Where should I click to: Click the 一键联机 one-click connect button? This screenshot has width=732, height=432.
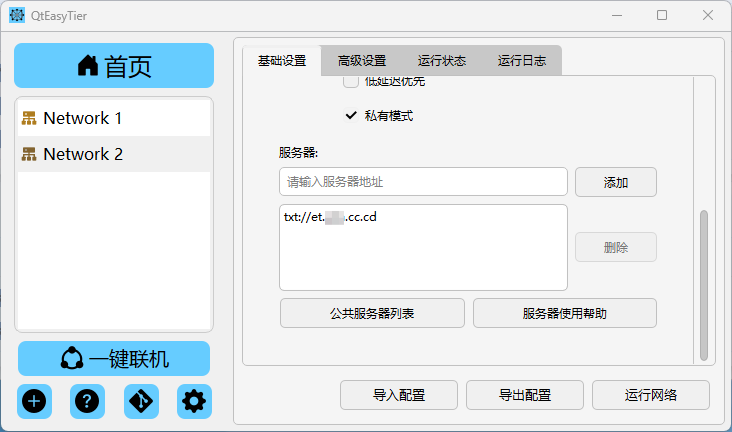pos(114,359)
